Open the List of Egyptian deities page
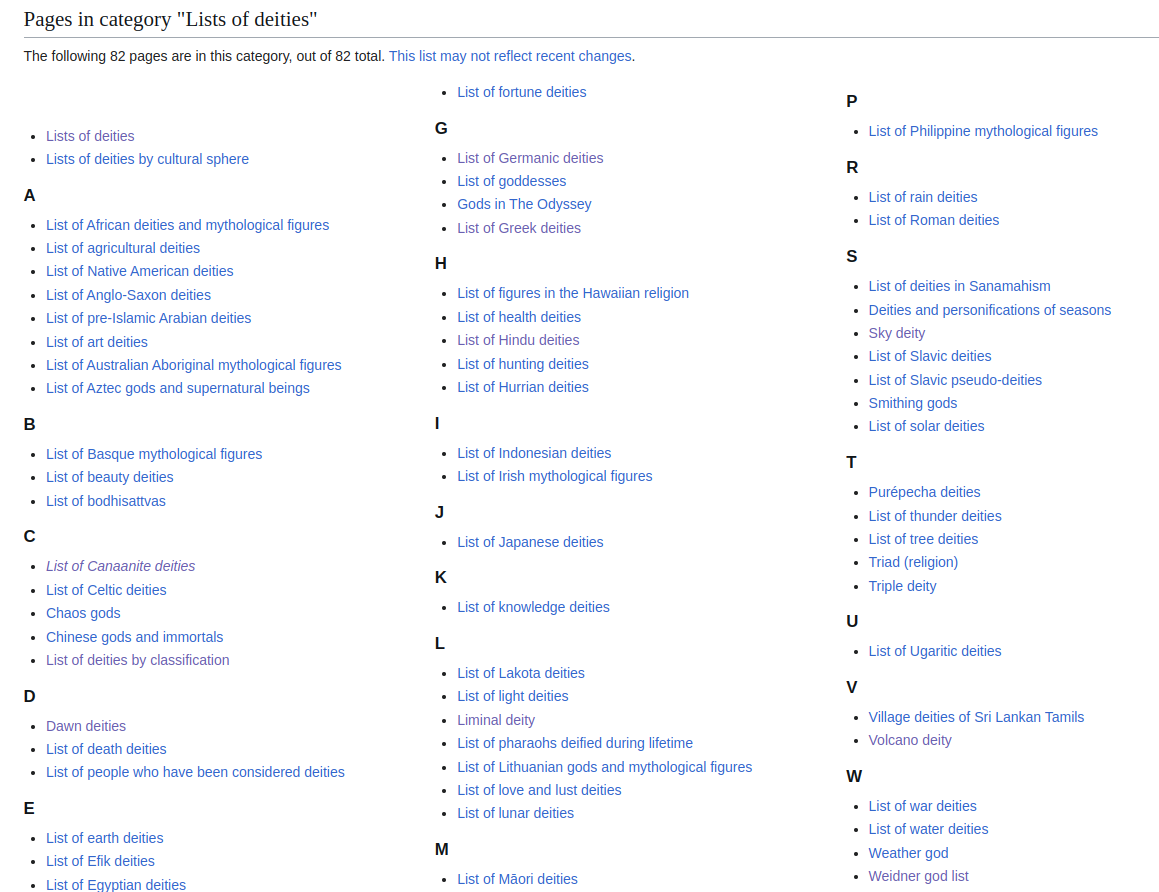Screen dimensions: 1159x892 pyautogui.click(x=116, y=884)
